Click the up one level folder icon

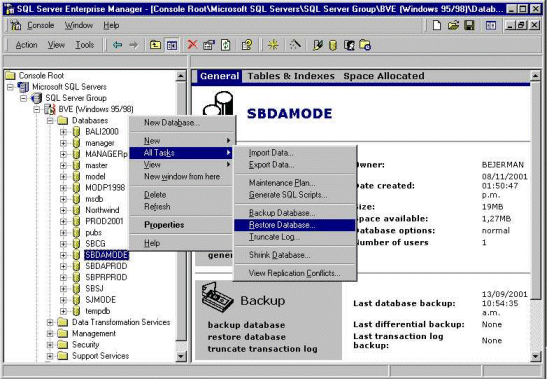click(x=155, y=45)
